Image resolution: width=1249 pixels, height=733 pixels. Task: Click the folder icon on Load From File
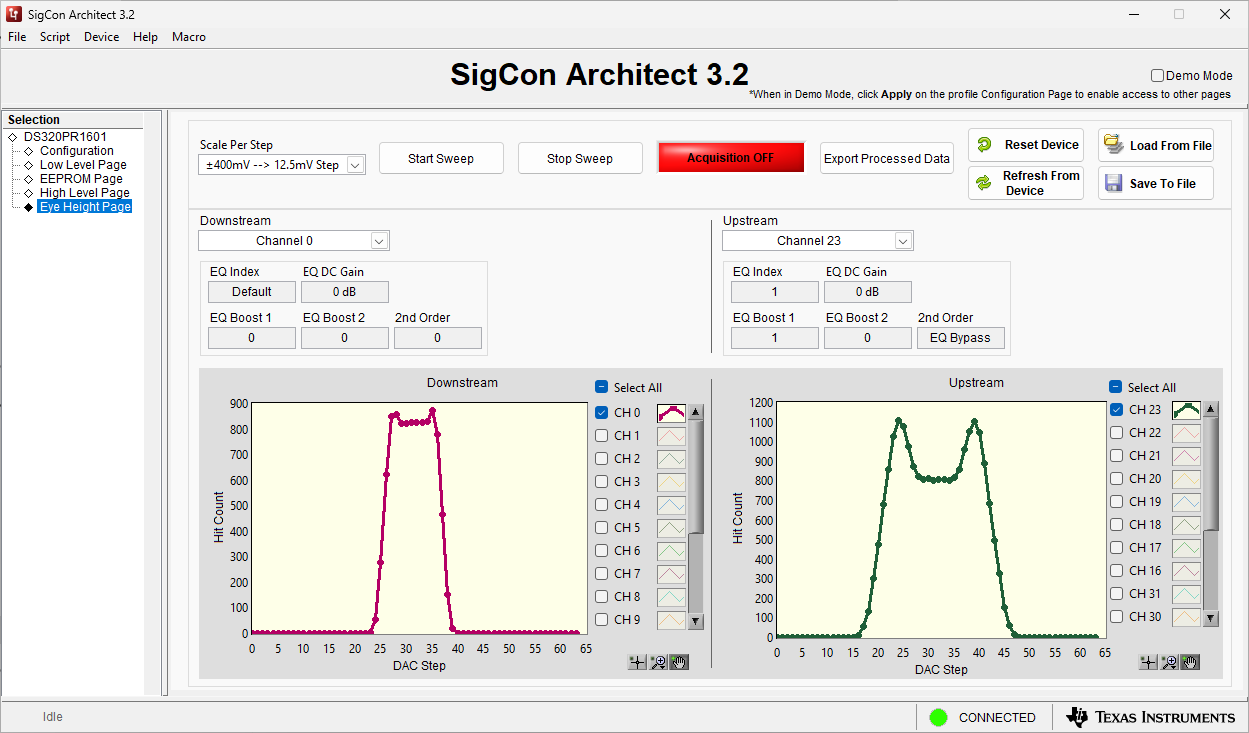point(1113,145)
